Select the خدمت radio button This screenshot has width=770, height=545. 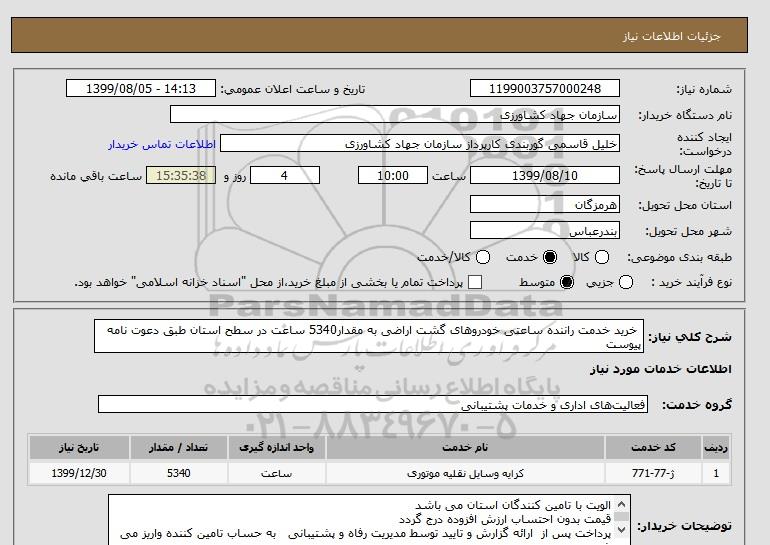pos(550,257)
